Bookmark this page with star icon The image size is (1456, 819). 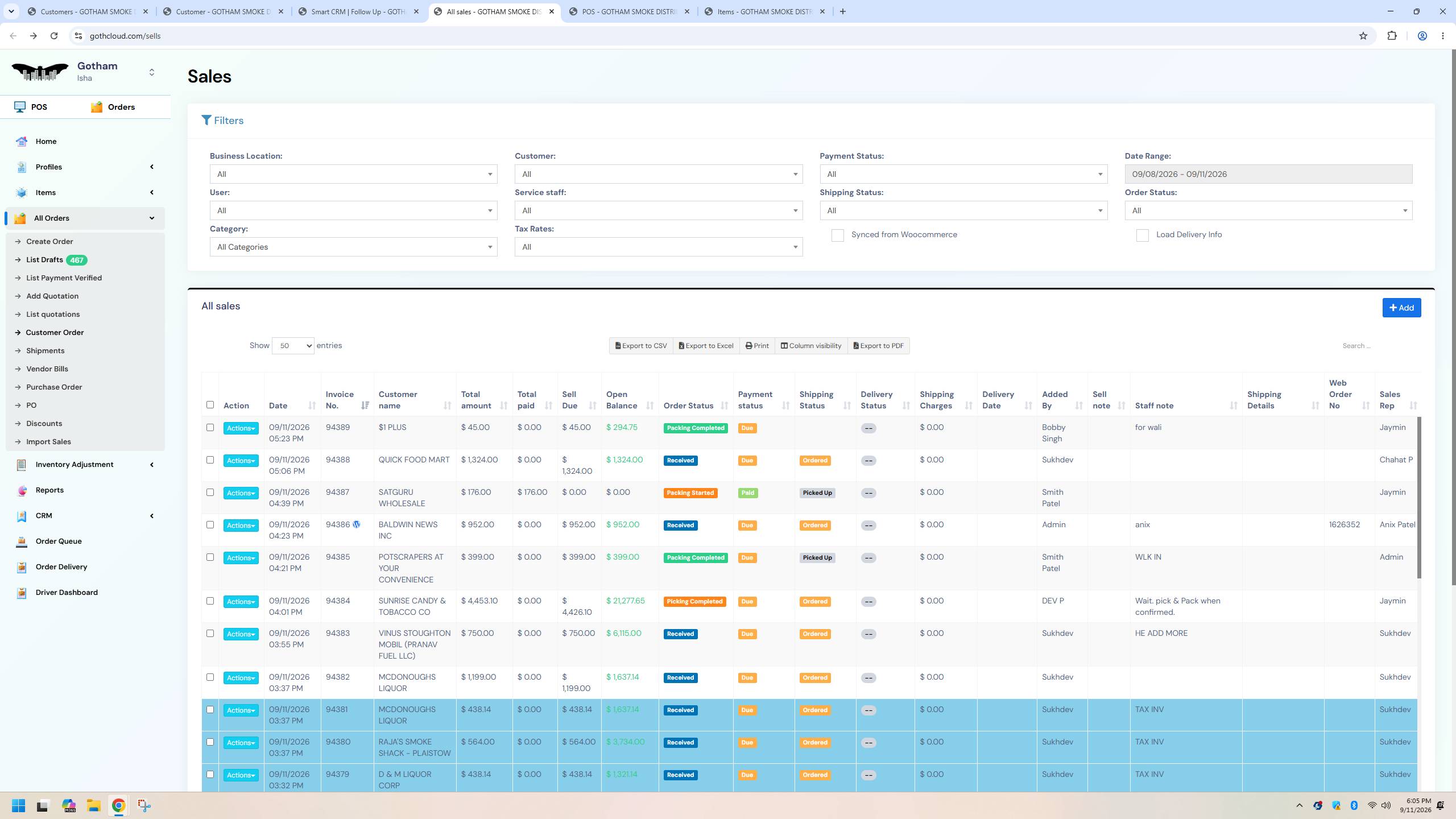click(1363, 36)
